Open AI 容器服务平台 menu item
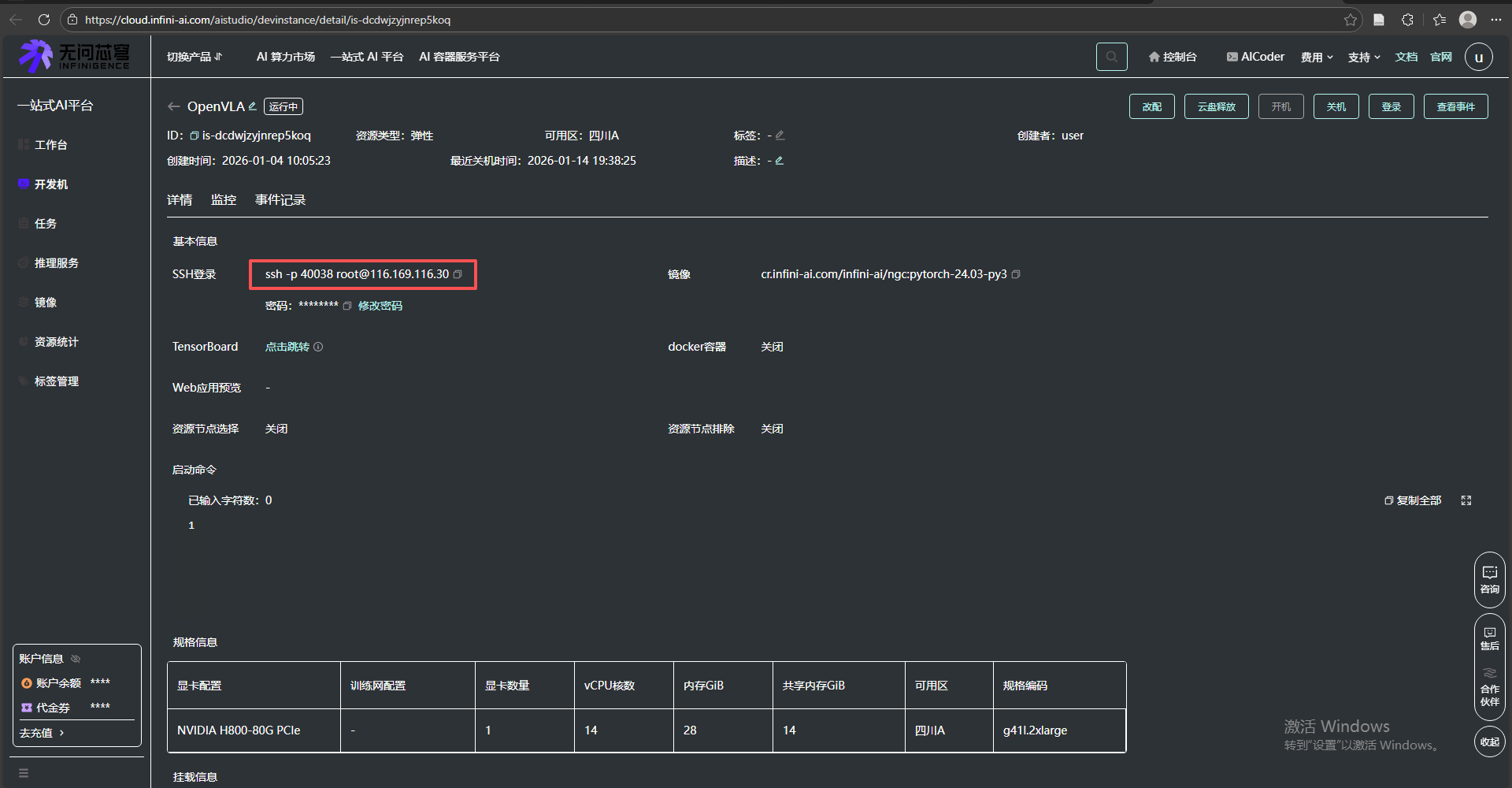The image size is (1512, 788). (459, 57)
